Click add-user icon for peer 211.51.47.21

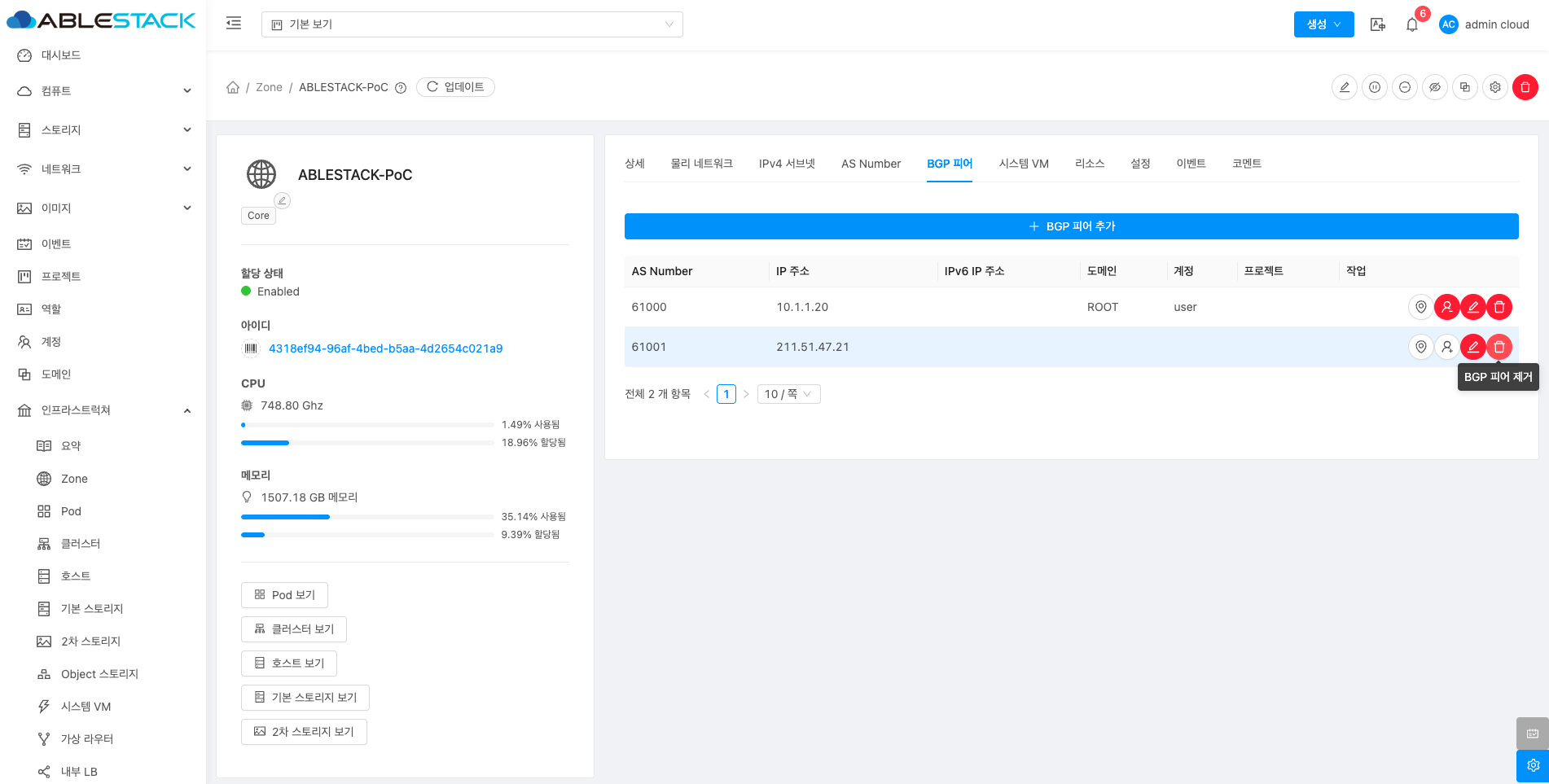pos(1446,347)
